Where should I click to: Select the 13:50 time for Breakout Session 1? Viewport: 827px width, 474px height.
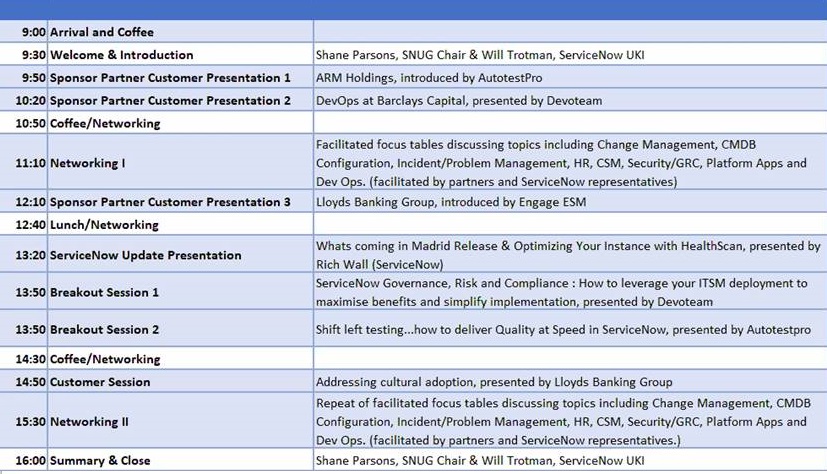point(24,292)
